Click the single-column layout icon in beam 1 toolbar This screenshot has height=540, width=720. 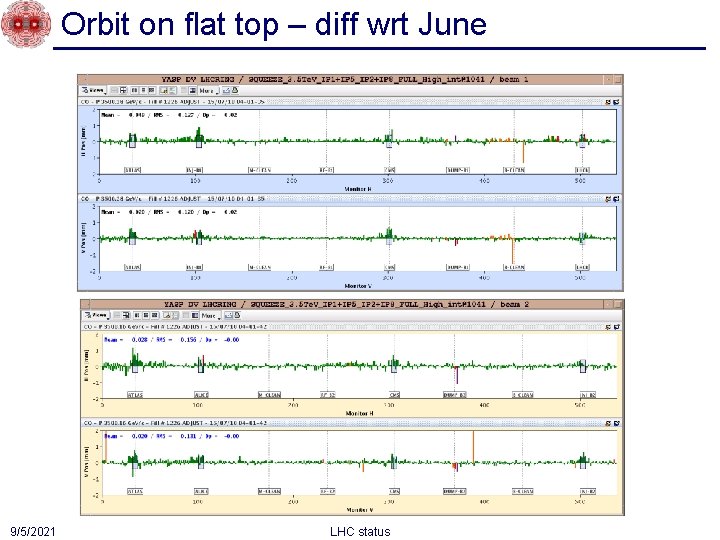click(x=143, y=90)
